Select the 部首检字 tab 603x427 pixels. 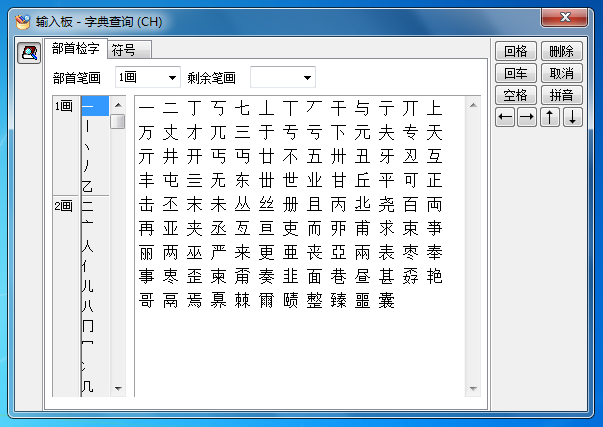coord(75,48)
